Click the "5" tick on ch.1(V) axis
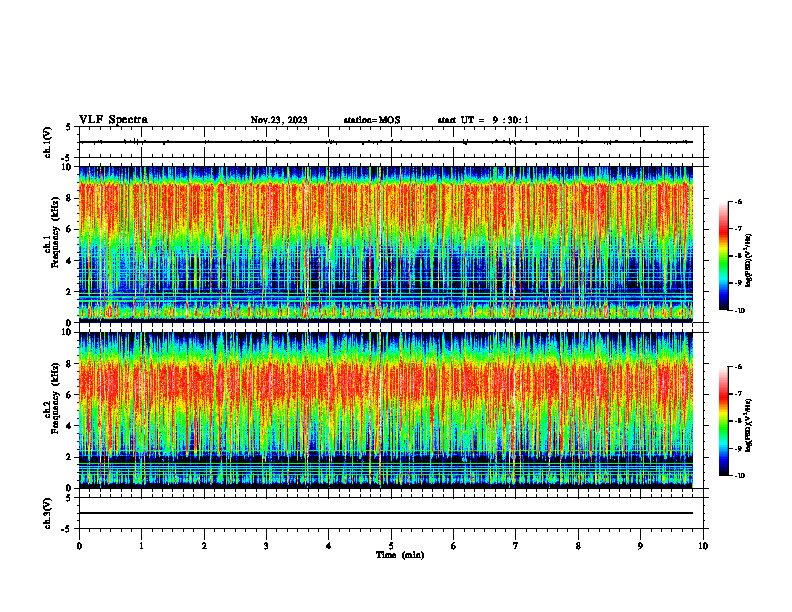792x612 pixels. tap(68, 127)
